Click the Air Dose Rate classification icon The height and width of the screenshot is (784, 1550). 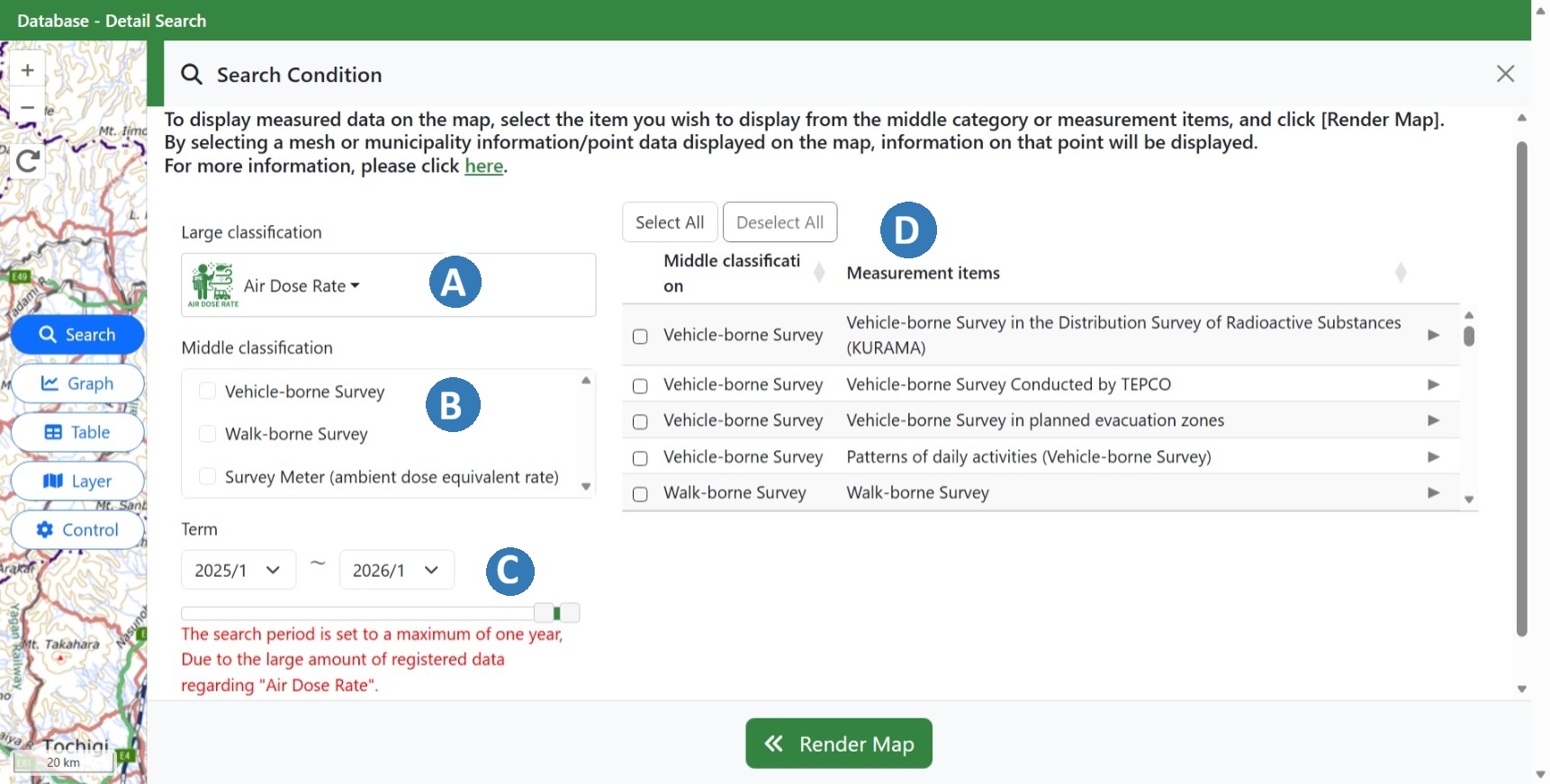pos(212,284)
